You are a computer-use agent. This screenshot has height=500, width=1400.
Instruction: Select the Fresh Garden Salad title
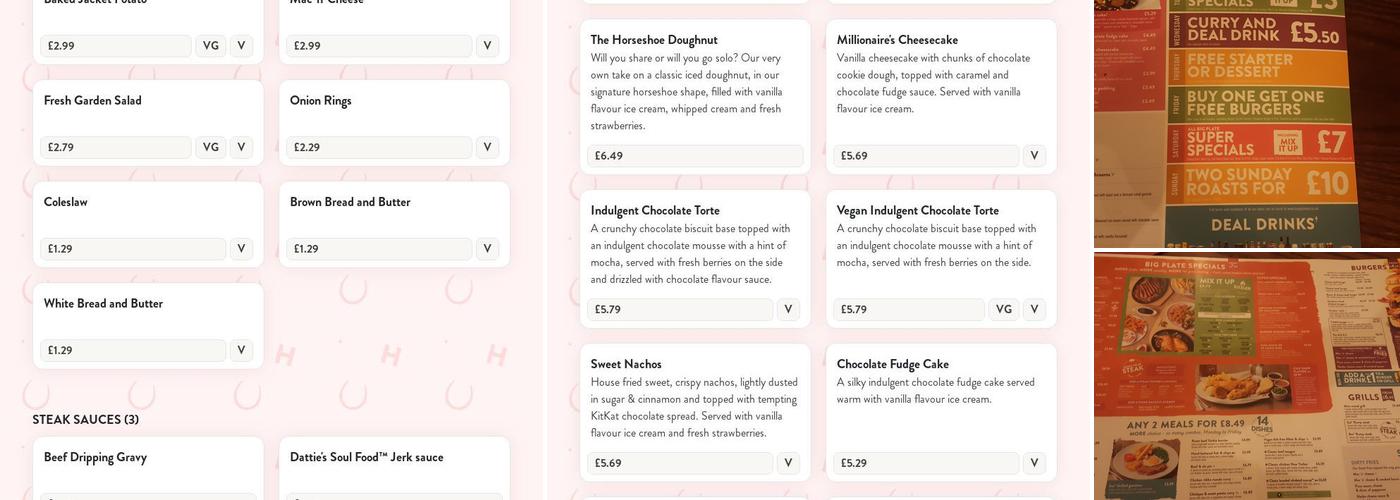[x=93, y=101]
